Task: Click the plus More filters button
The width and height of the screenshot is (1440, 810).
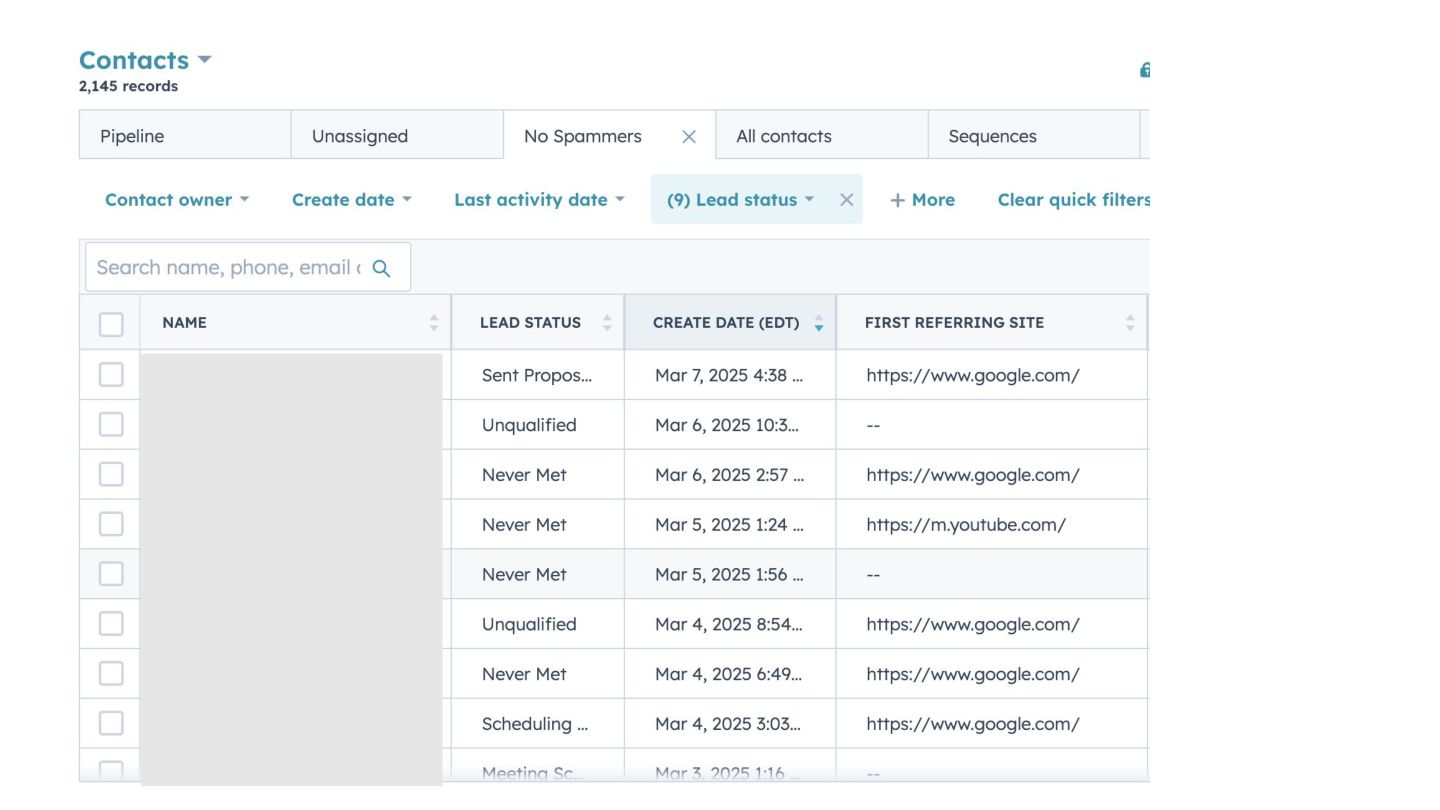Action: coord(922,200)
